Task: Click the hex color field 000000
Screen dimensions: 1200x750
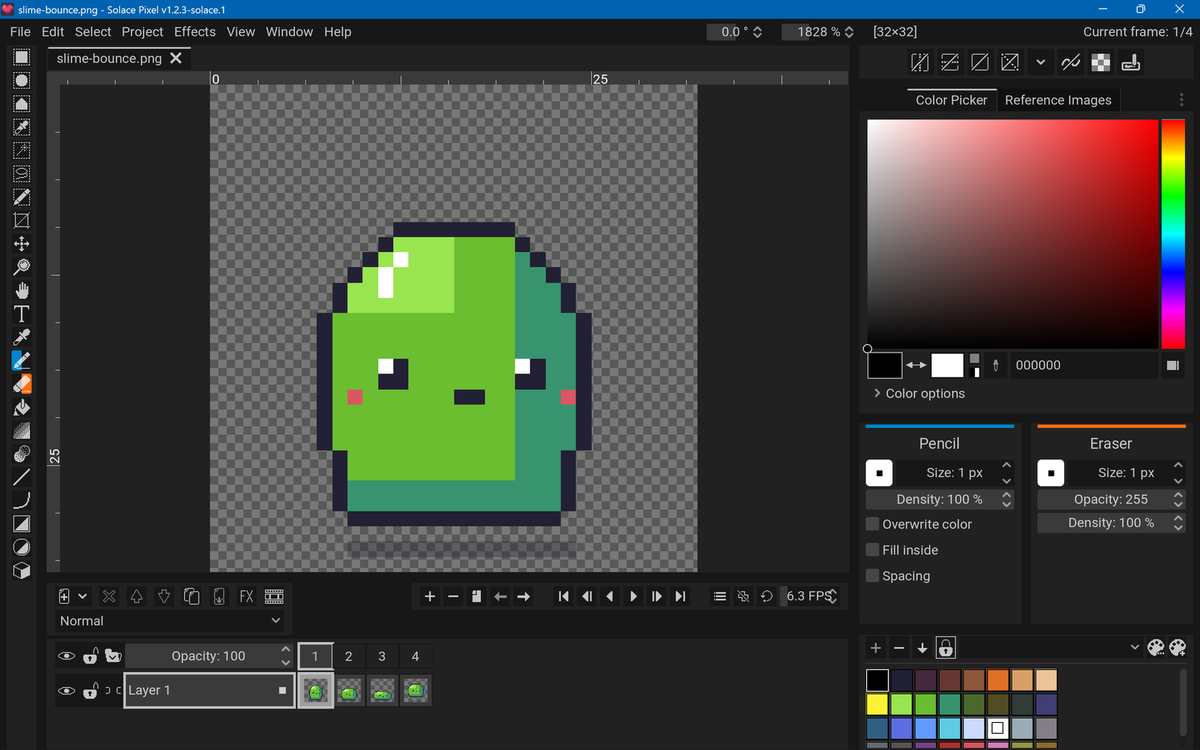Action: pos(1082,365)
